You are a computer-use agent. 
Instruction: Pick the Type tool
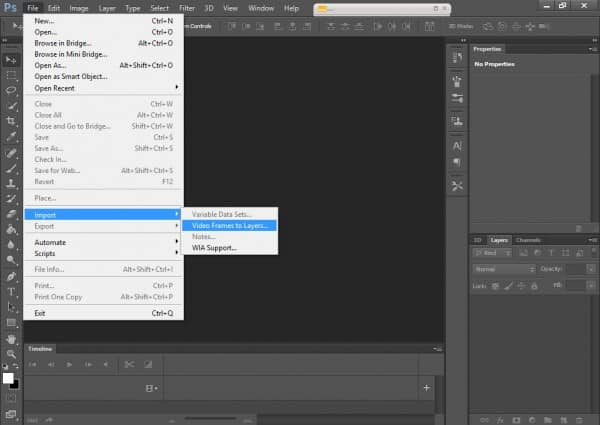point(11,291)
